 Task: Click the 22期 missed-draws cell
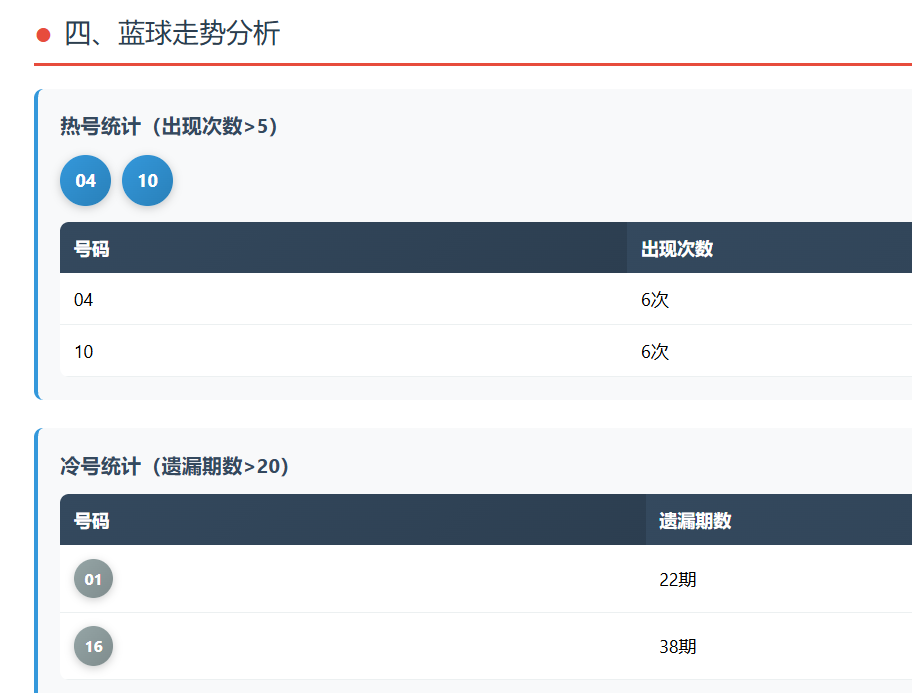pos(678,579)
